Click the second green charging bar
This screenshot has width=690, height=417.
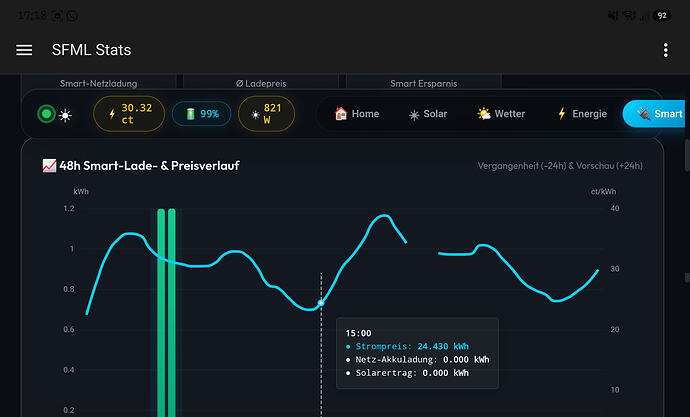coord(172,313)
